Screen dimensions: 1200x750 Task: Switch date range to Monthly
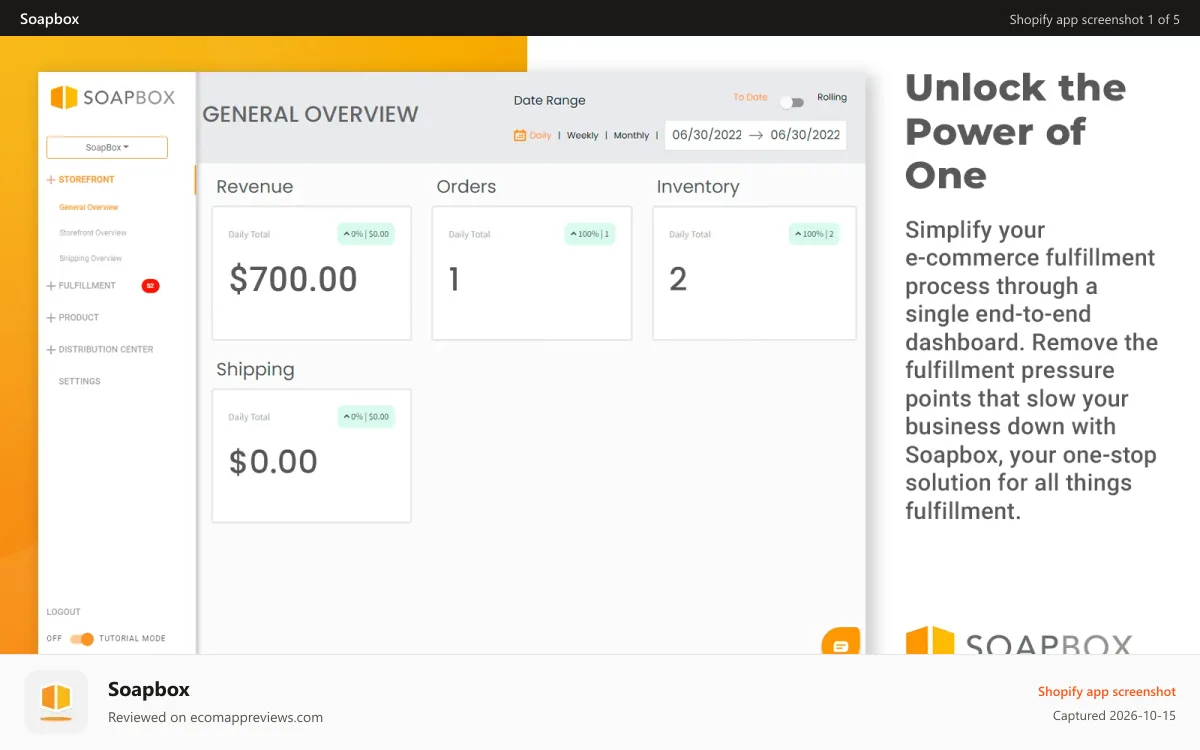click(631, 136)
